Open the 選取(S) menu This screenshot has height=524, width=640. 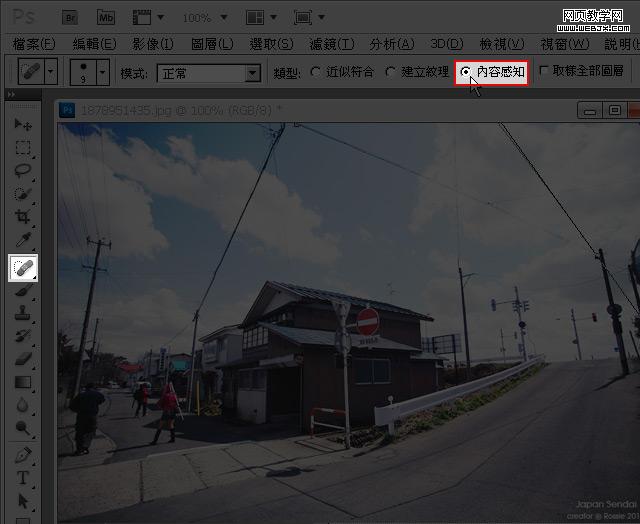(x=271, y=44)
